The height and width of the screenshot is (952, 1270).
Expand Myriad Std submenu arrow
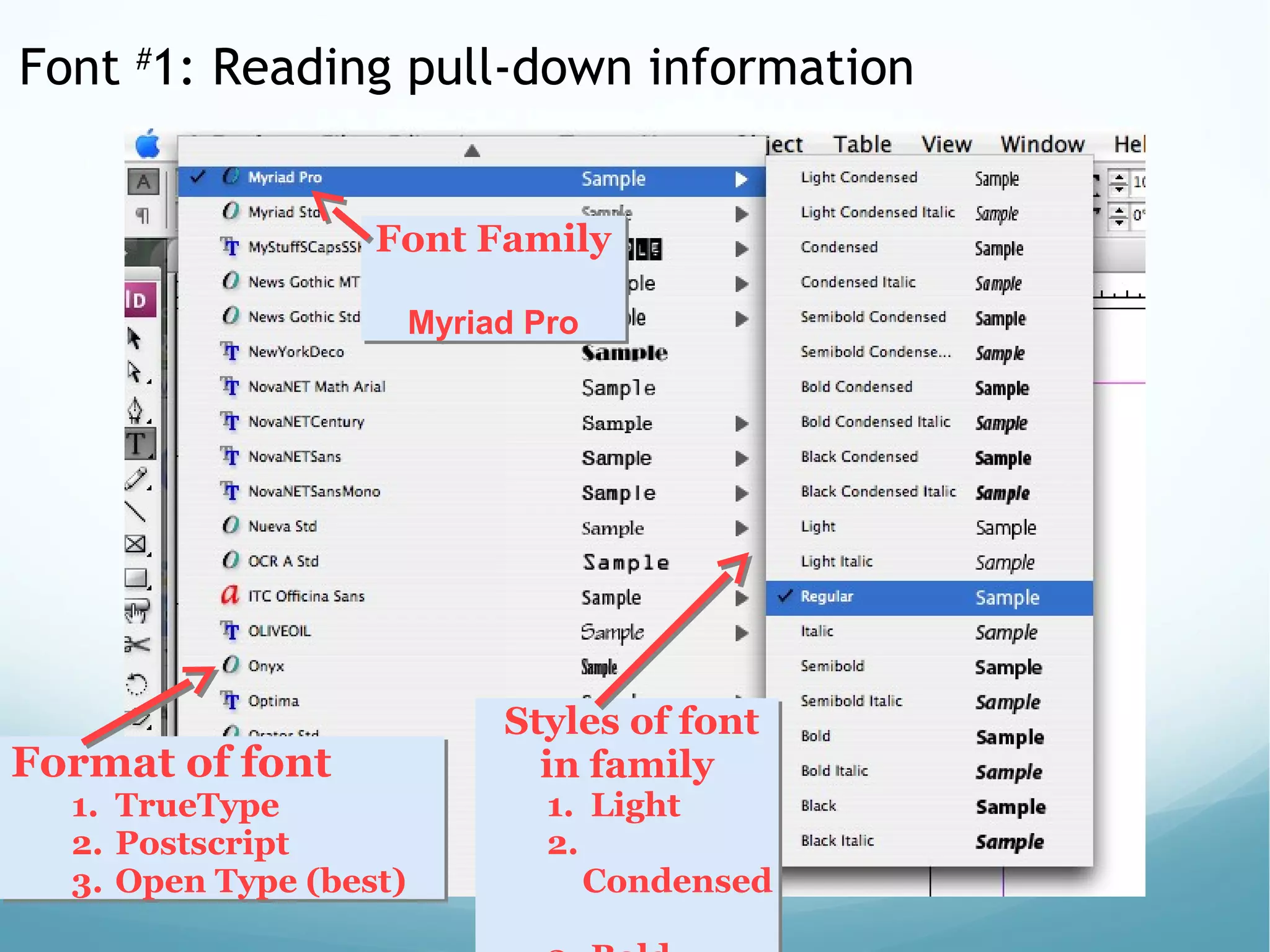[x=741, y=214]
